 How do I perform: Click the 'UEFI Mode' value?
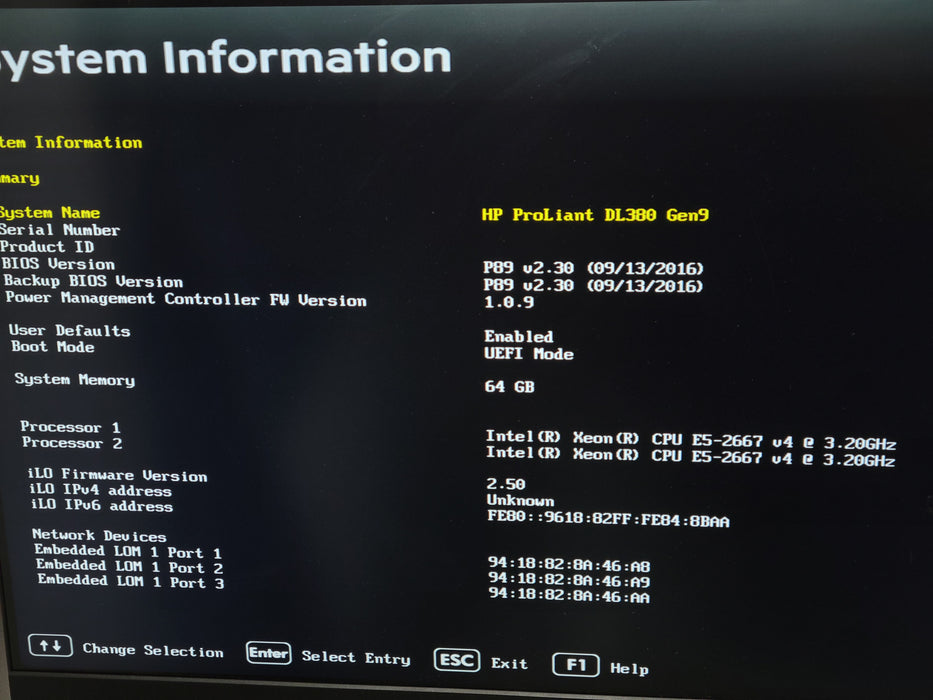[529, 354]
